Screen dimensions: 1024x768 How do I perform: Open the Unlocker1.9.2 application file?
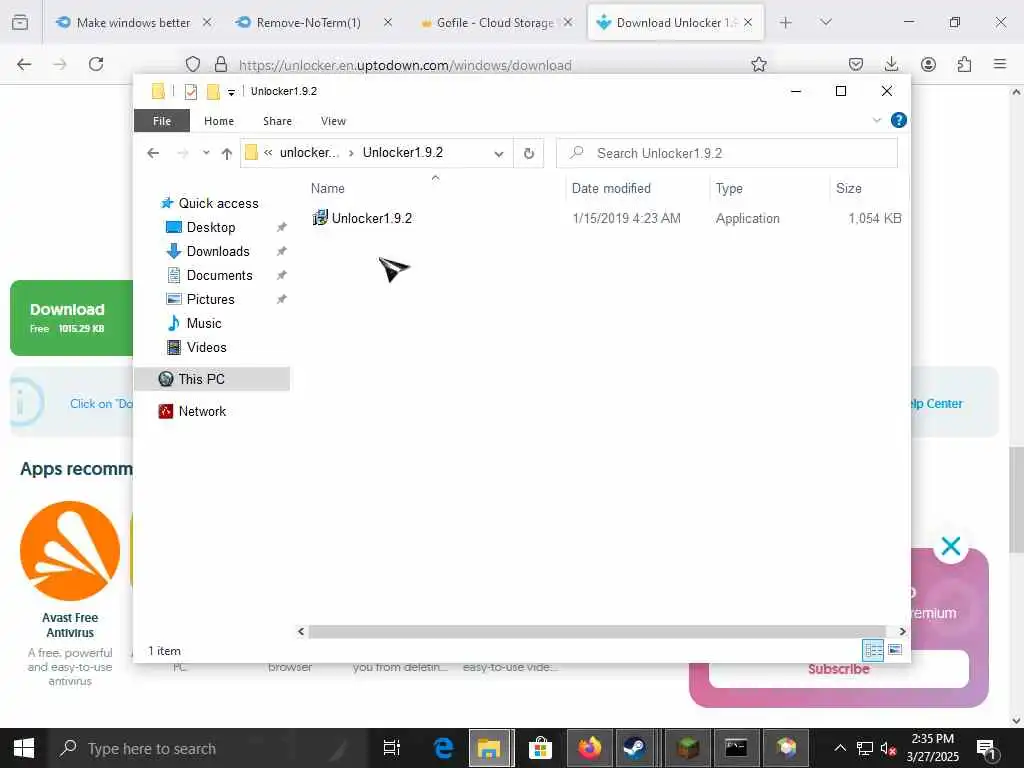pos(372,218)
